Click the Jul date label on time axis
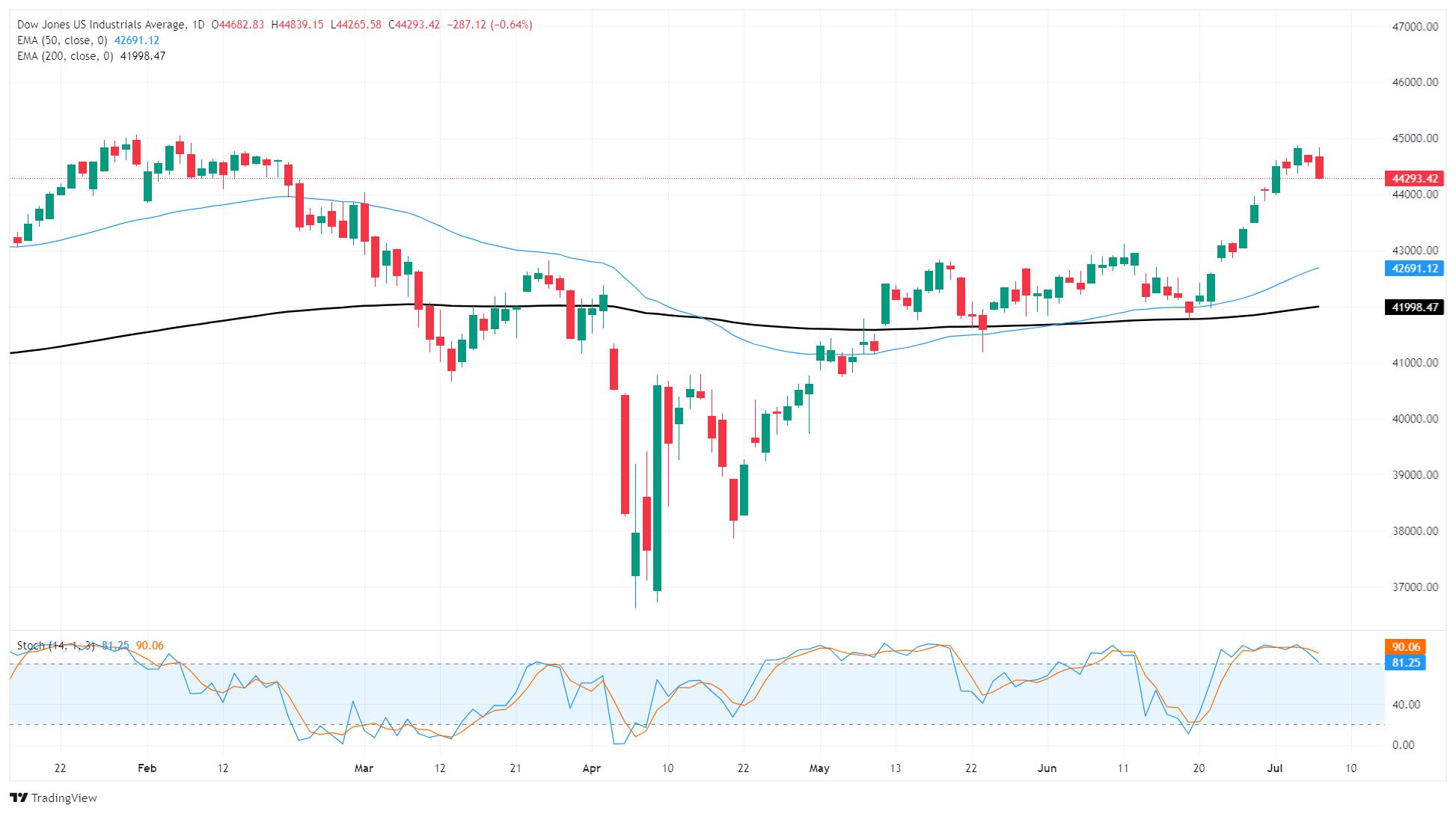This screenshot has height=814, width=1456. 1275,768
